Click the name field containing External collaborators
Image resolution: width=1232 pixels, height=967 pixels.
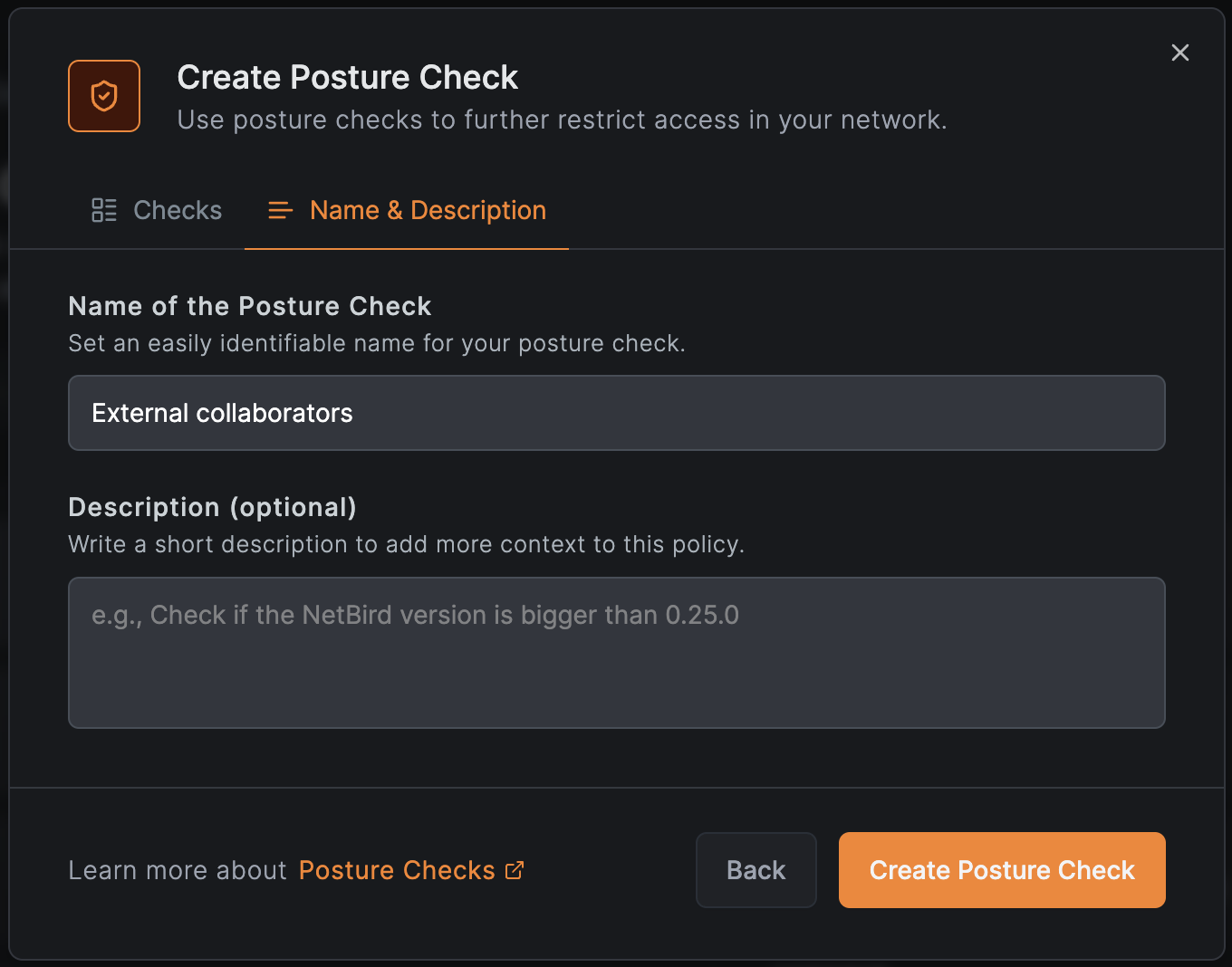616,413
